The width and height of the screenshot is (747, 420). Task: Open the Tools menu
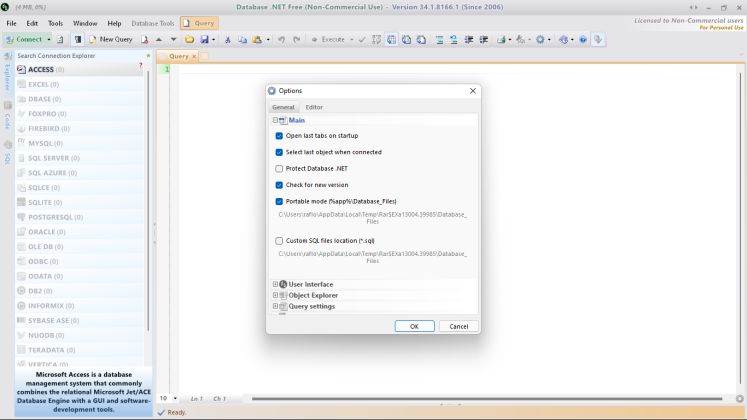click(x=55, y=23)
